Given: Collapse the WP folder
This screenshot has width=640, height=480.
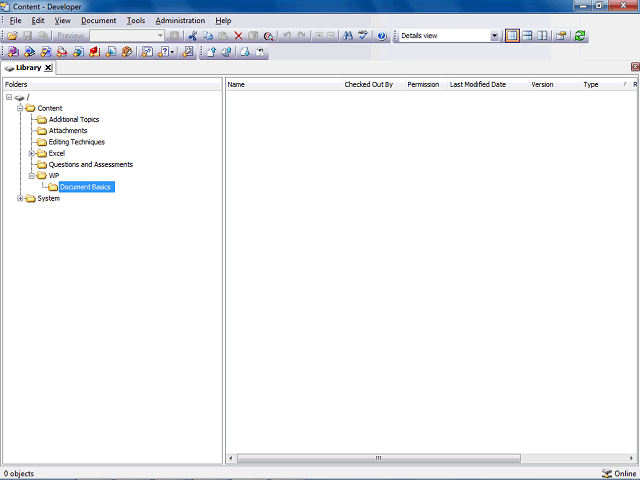Looking at the screenshot, I should tap(31, 176).
